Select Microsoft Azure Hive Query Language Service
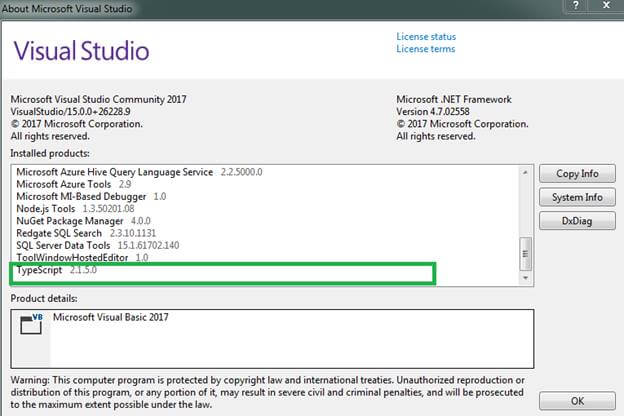 139,172
